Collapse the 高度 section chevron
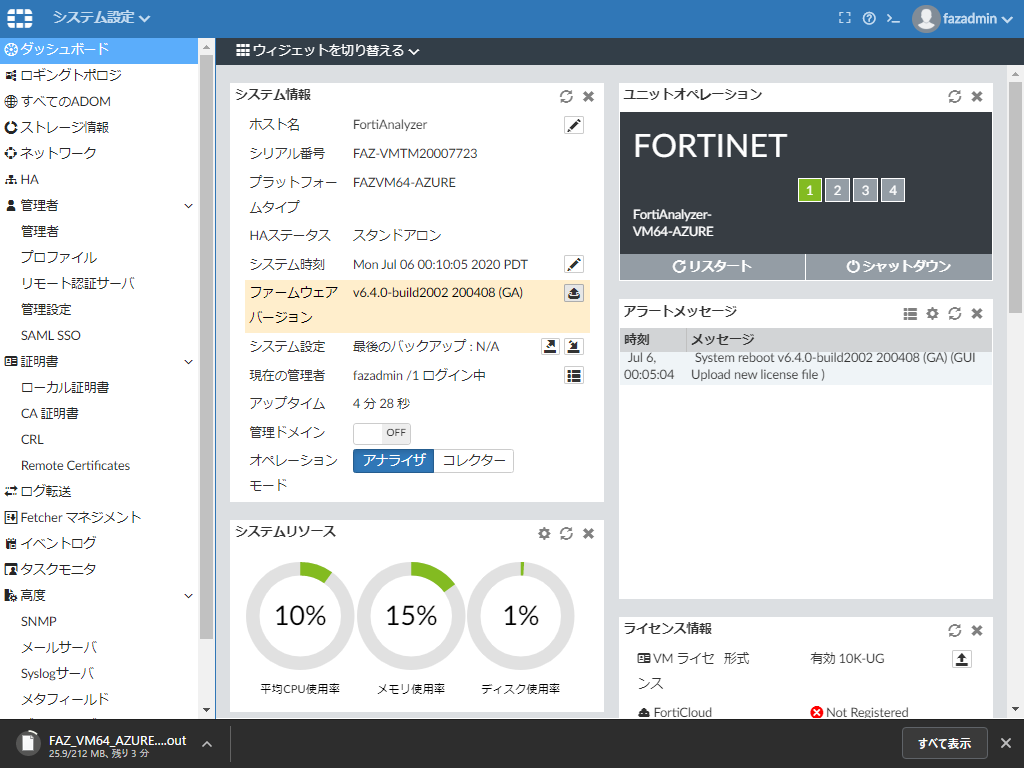The image size is (1024, 768). coord(188,596)
